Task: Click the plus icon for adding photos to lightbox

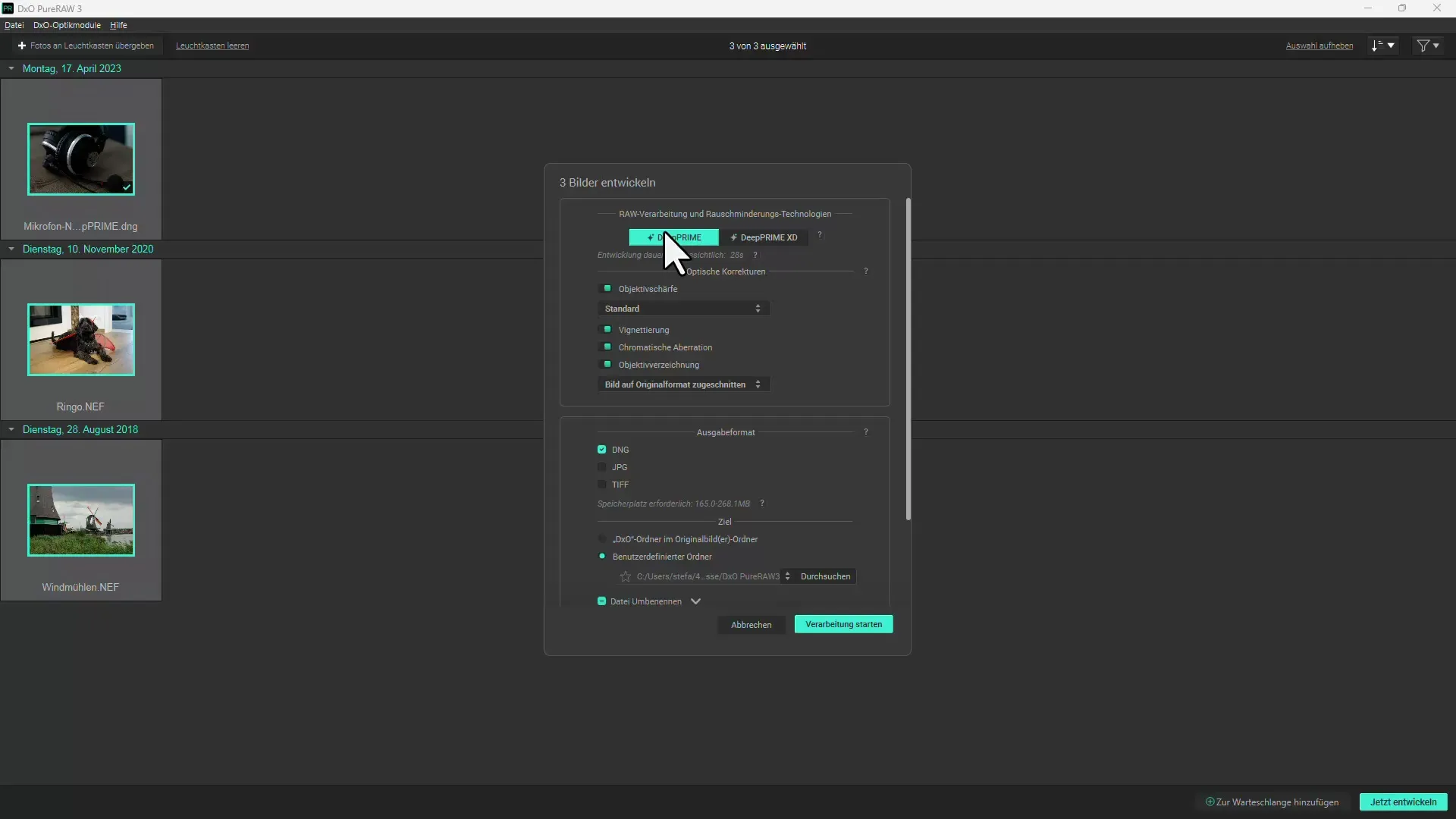Action: tap(22, 46)
